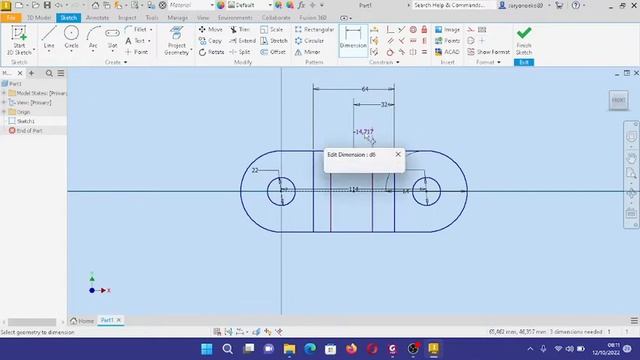Click the Import Points tool
Image resolution: width=640 pixels, height=360 pixels.
pos(447,41)
